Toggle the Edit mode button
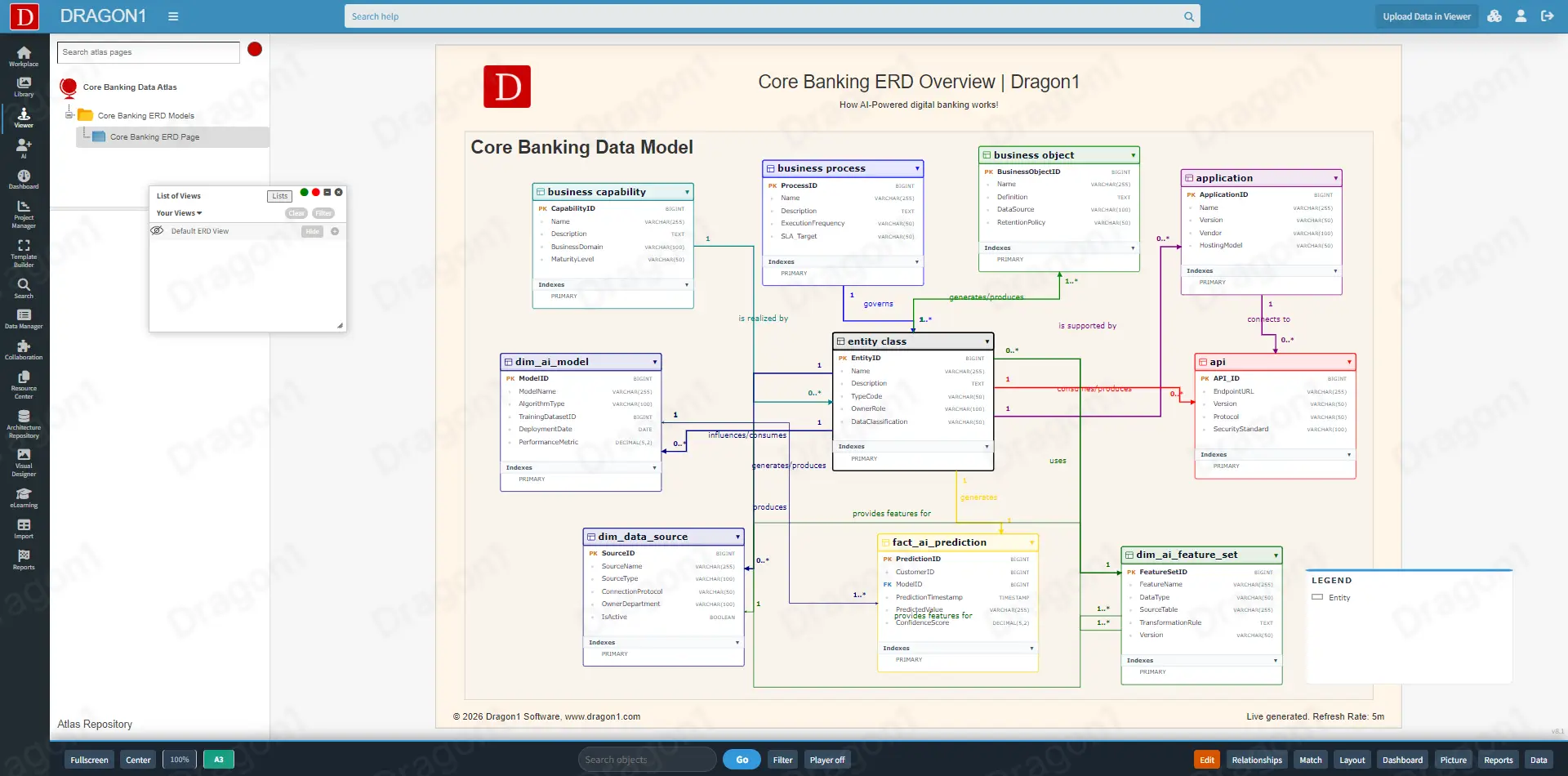This screenshot has height=776, width=1568. point(1207,760)
